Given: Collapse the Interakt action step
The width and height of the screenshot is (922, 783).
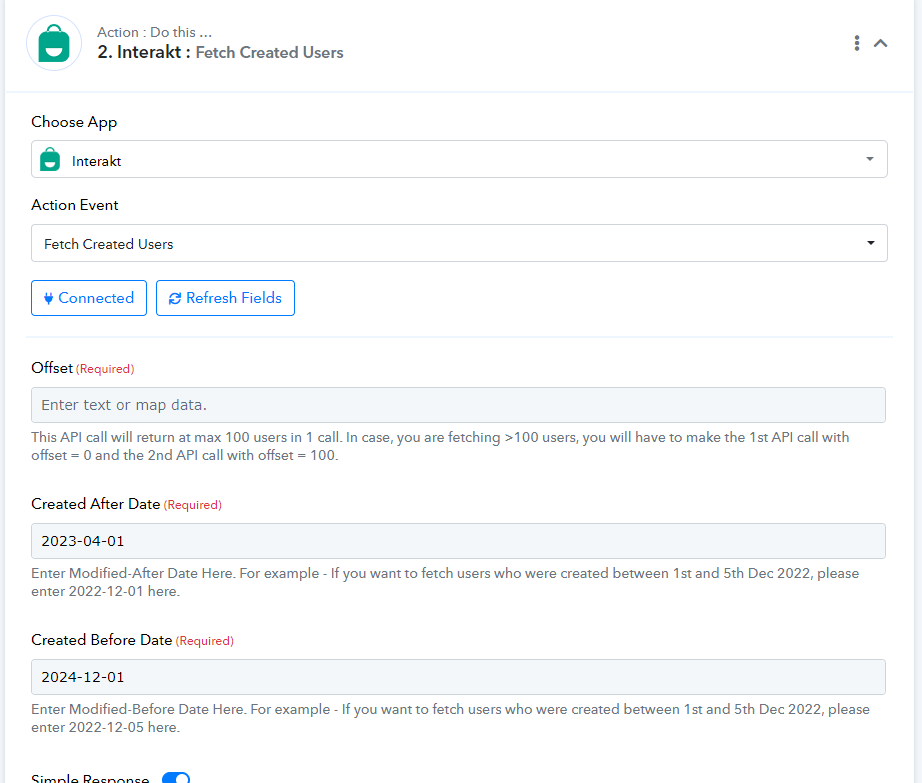Looking at the screenshot, I should click(x=880, y=43).
